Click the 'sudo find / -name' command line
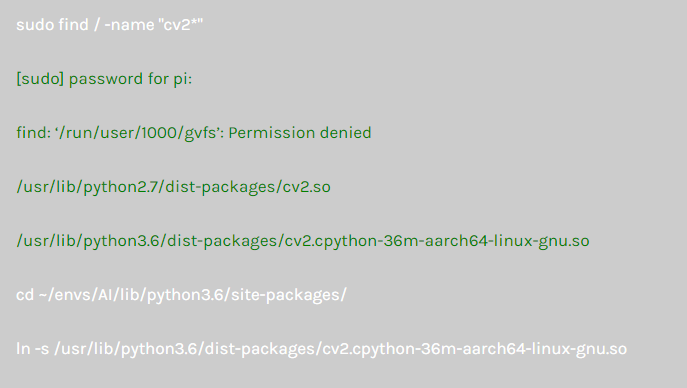687x388 pixels. (110, 25)
